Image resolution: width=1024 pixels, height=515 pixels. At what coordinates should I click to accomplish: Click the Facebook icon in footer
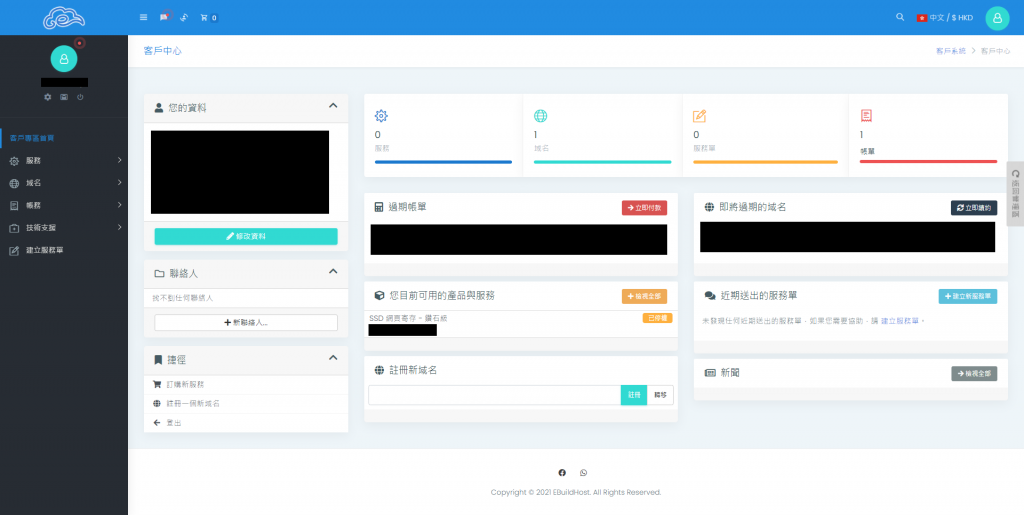[x=562, y=473]
